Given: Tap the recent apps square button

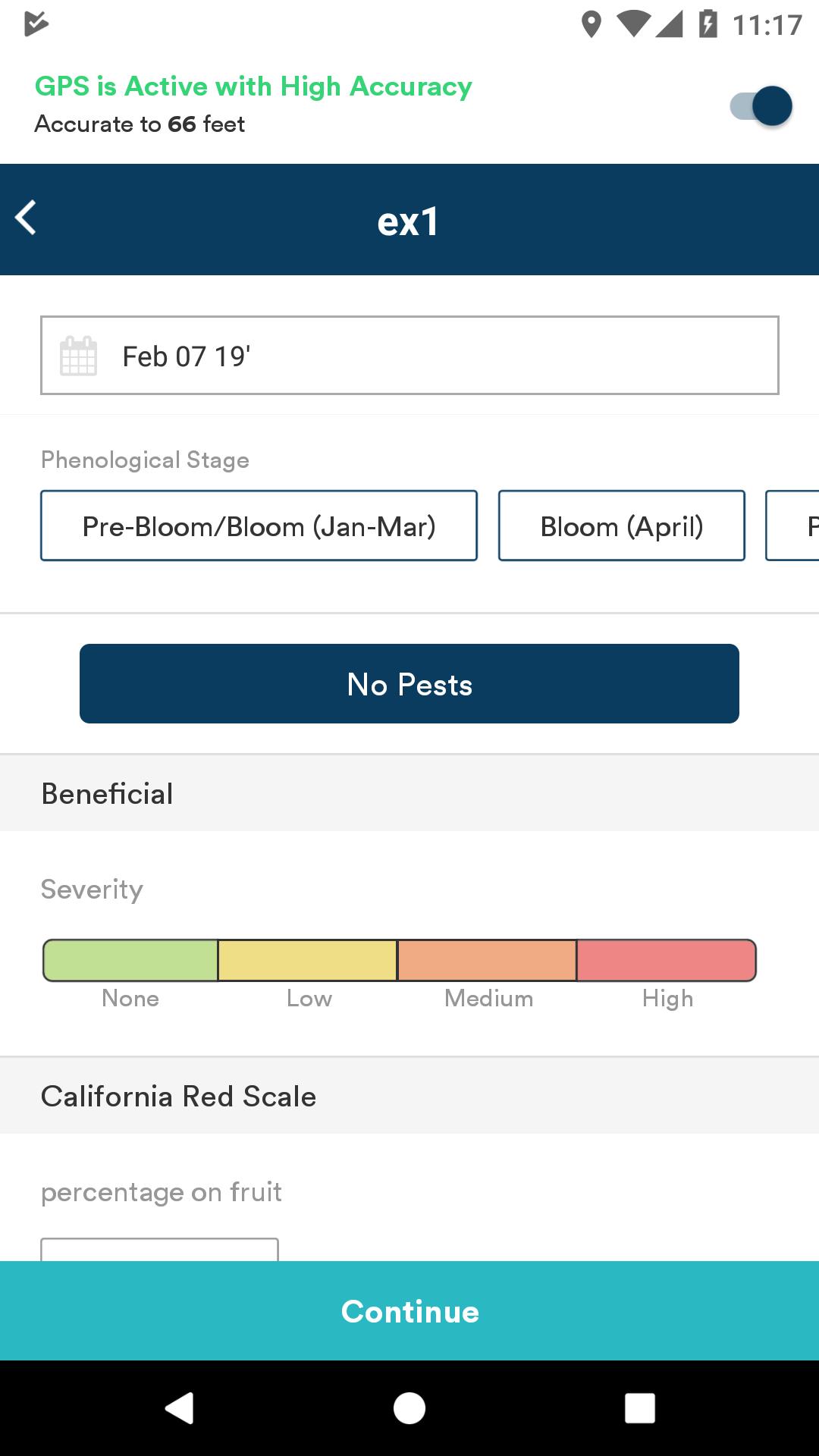Looking at the screenshot, I should tap(639, 1408).
